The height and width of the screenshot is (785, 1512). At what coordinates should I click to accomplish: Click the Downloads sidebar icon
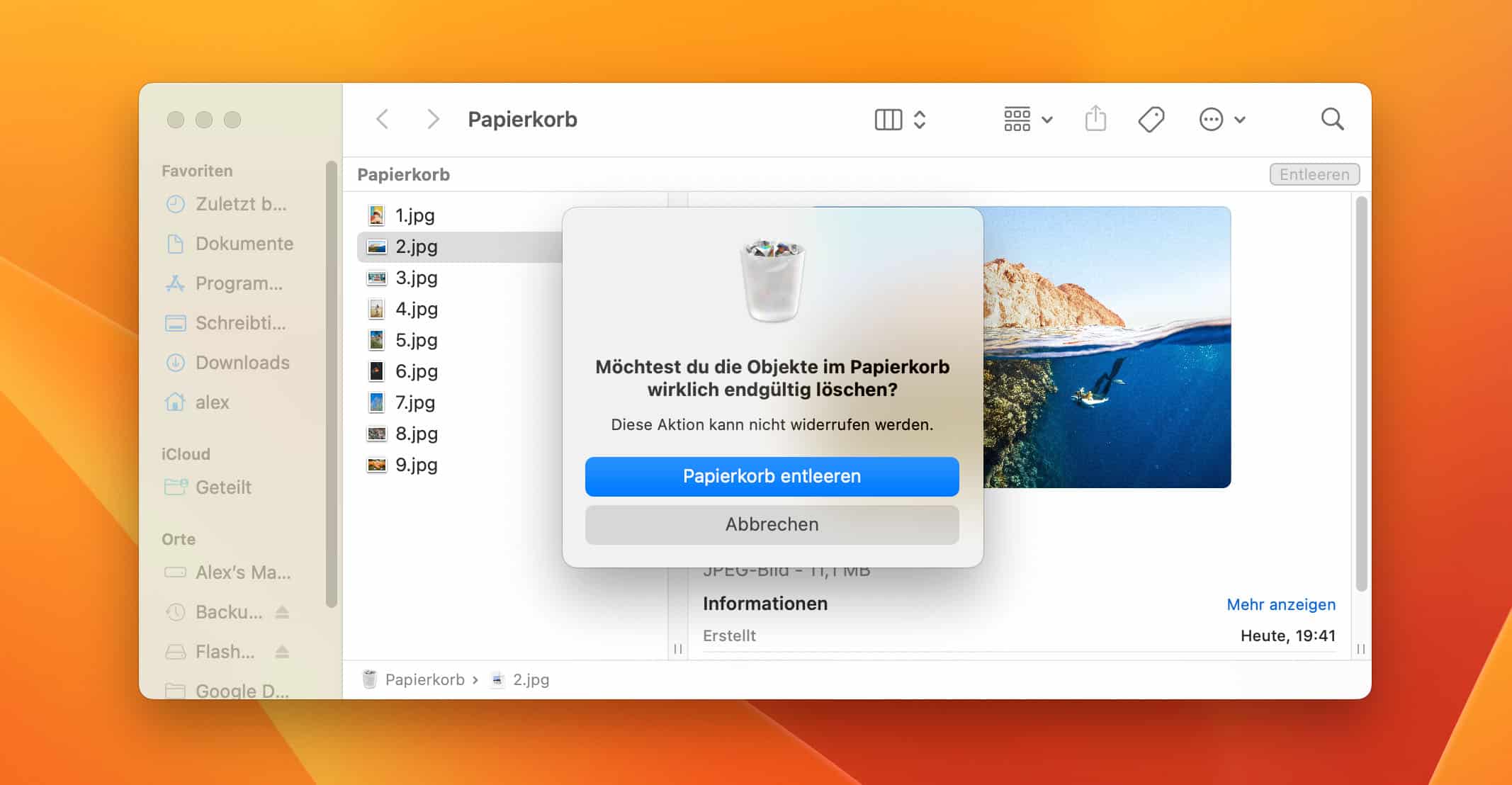(175, 363)
